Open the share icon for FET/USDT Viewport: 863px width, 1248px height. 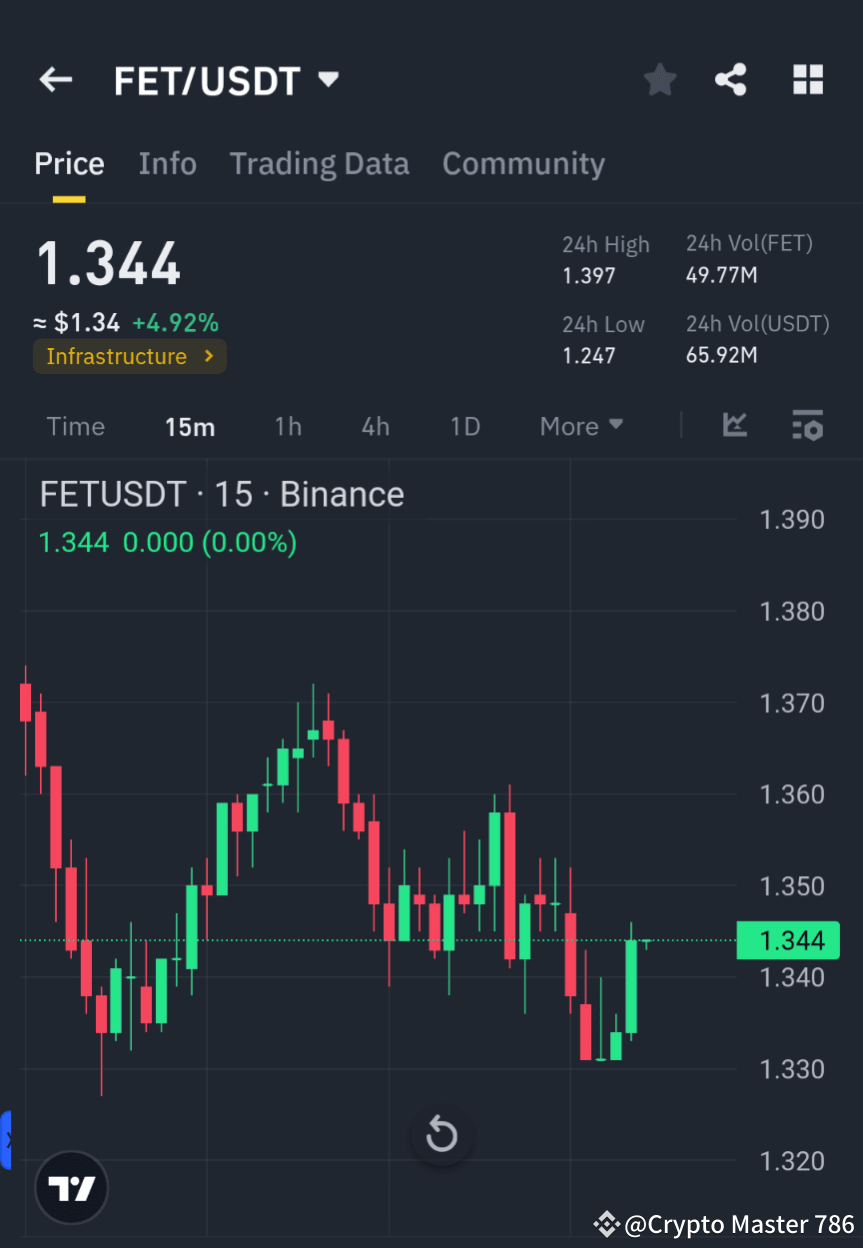click(731, 80)
